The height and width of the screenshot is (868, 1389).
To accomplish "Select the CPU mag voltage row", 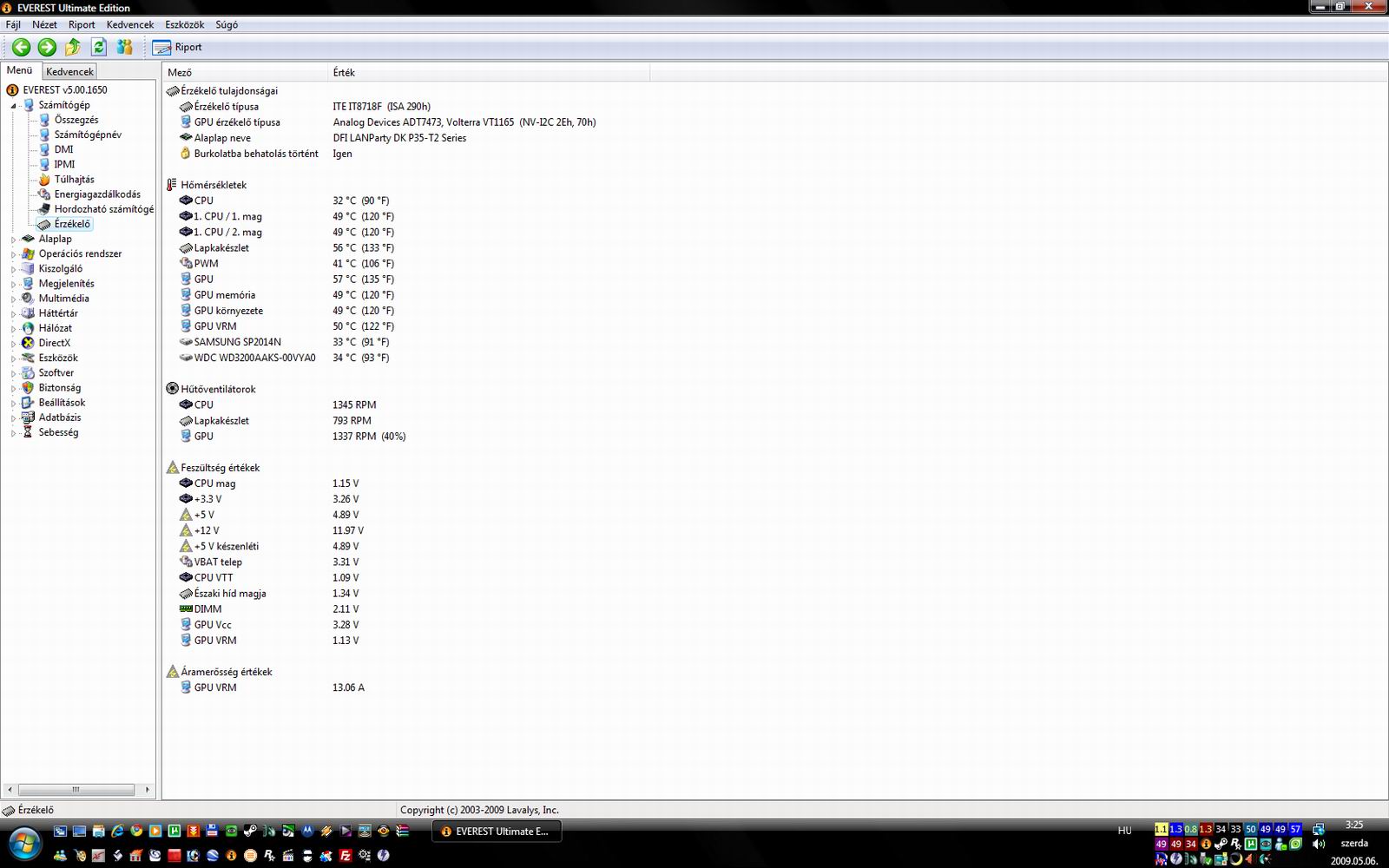I will coord(269,483).
